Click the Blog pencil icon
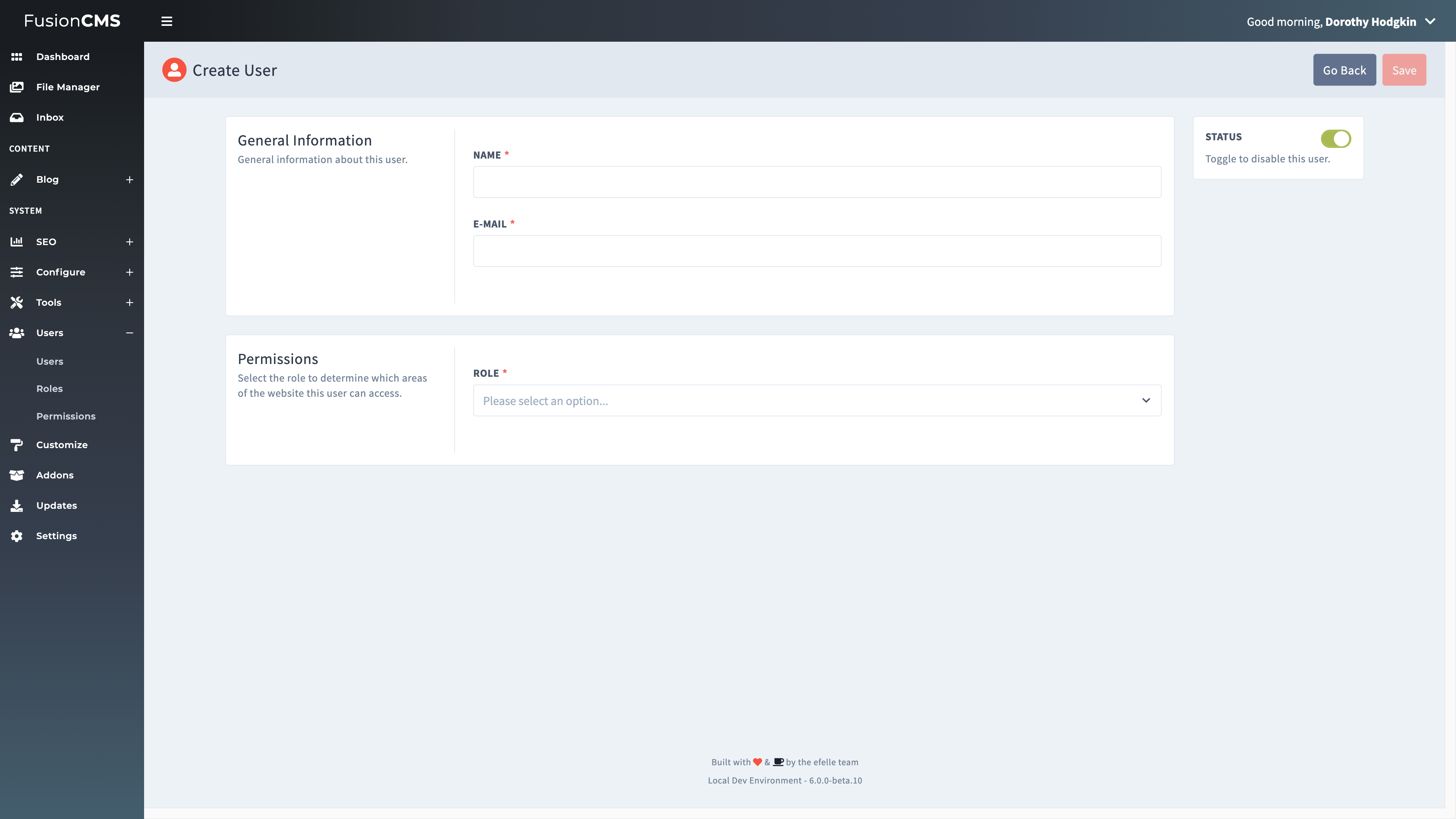1456x819 pixels. [x=17, y=180]
